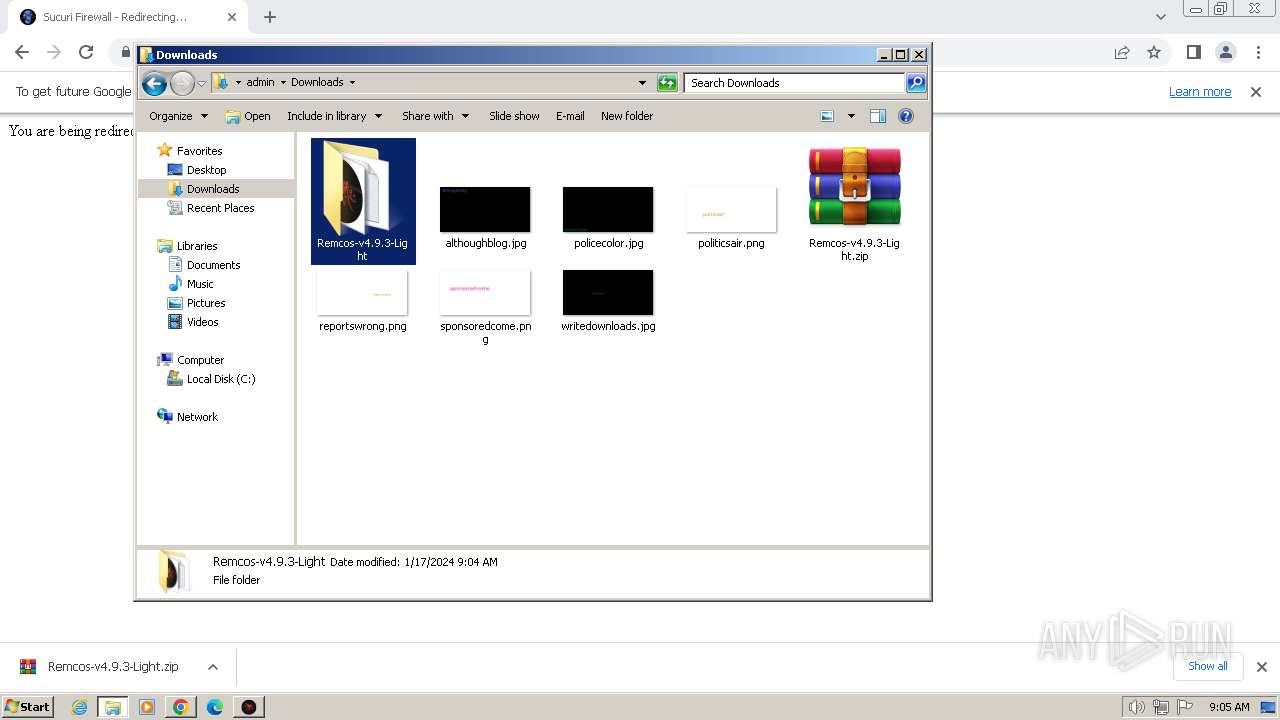Open Chrome profile avatar

[x=1225, y=52]
